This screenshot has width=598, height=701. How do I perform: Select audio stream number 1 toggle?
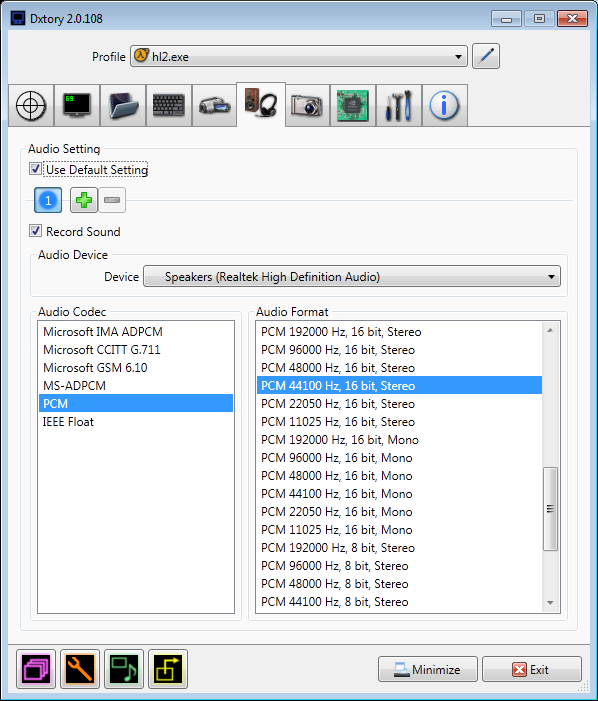tap(48, 200)
